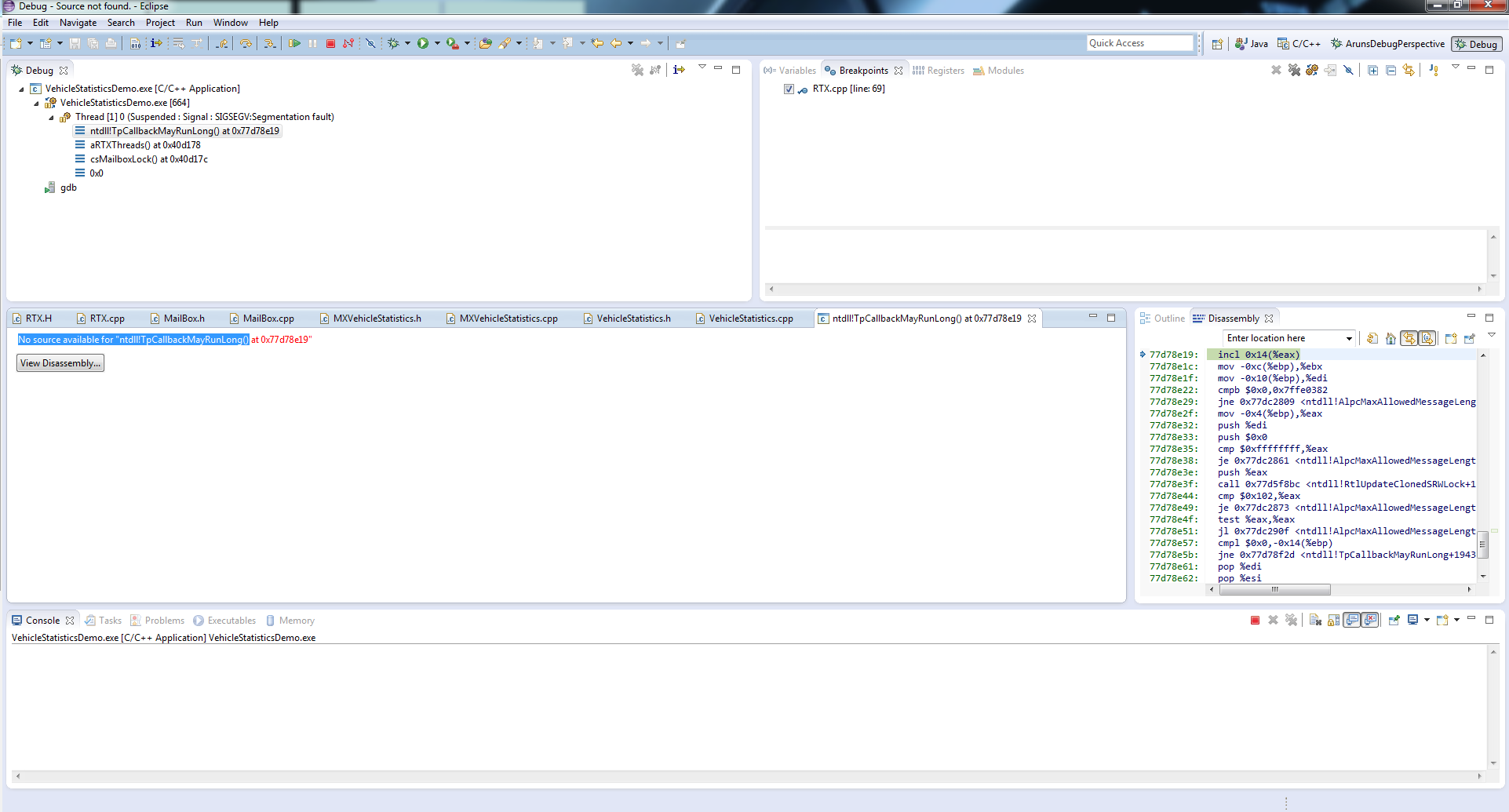Click the View Disassembly... button
Viewport: 1509px width, 812px height.
pyautogui.click(x=60, y=363)
